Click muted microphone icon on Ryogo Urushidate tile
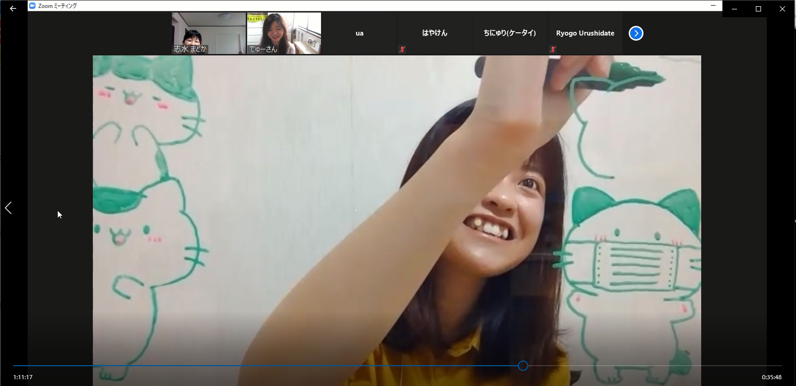The height and width of the screenshot is (386, 796). 552,49
